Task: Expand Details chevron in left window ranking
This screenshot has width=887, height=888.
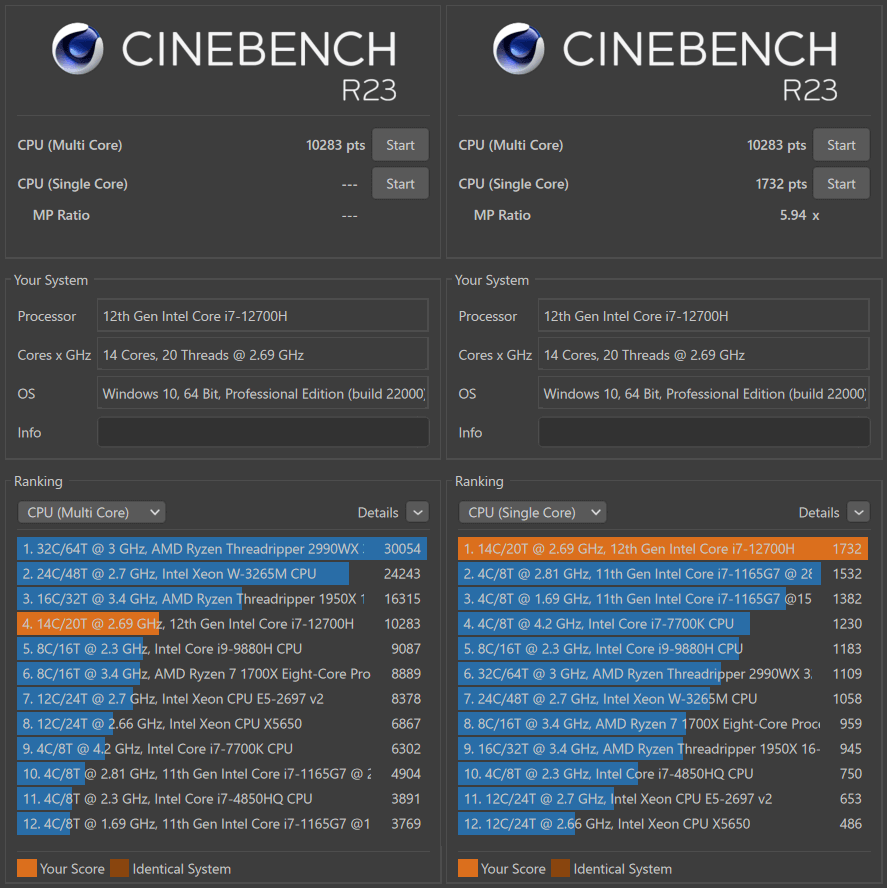Action: pyautogui.click(x=417, y=513)
